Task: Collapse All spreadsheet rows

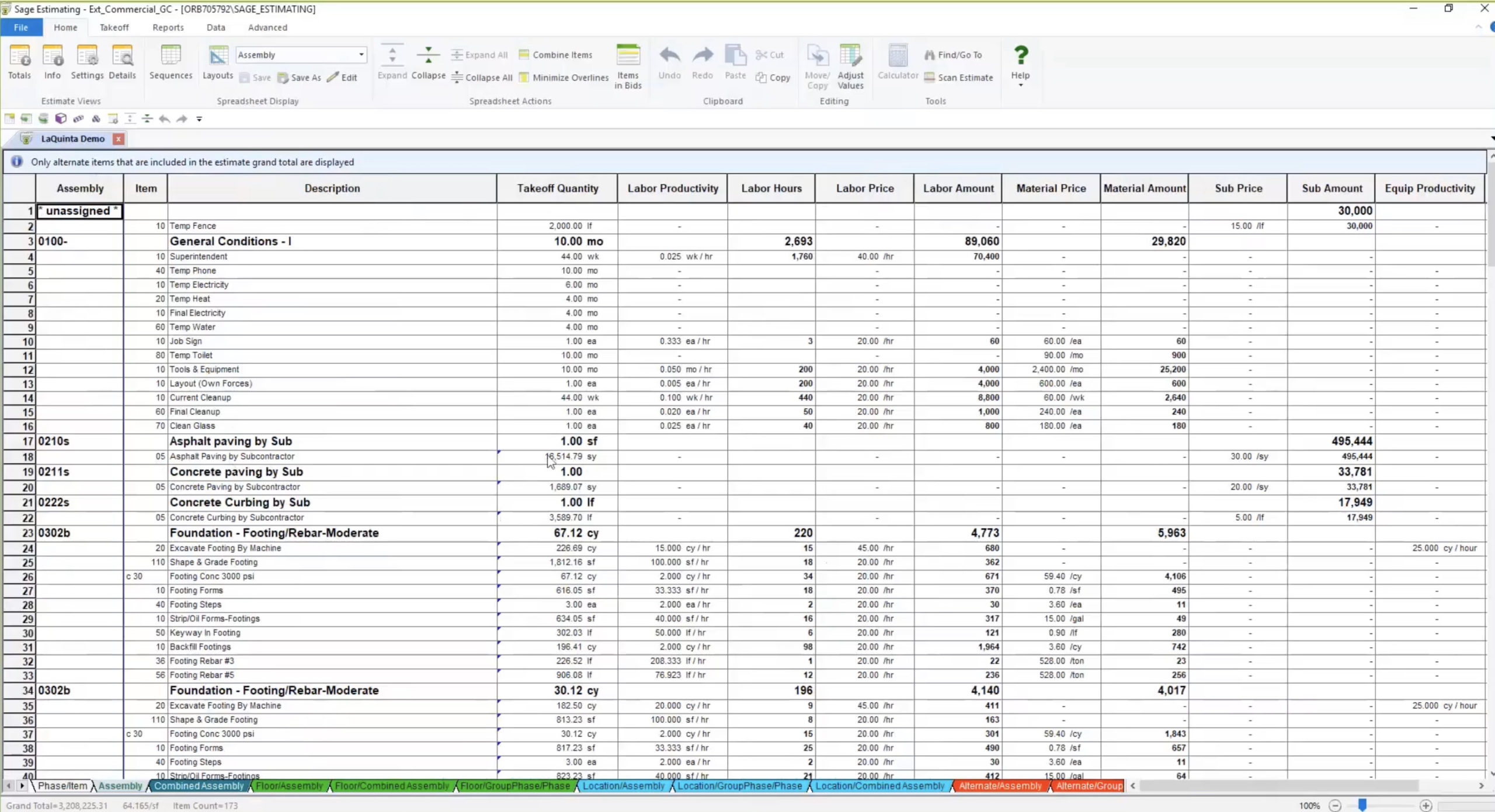Action: pyautogui.click(x=481, y=77)
